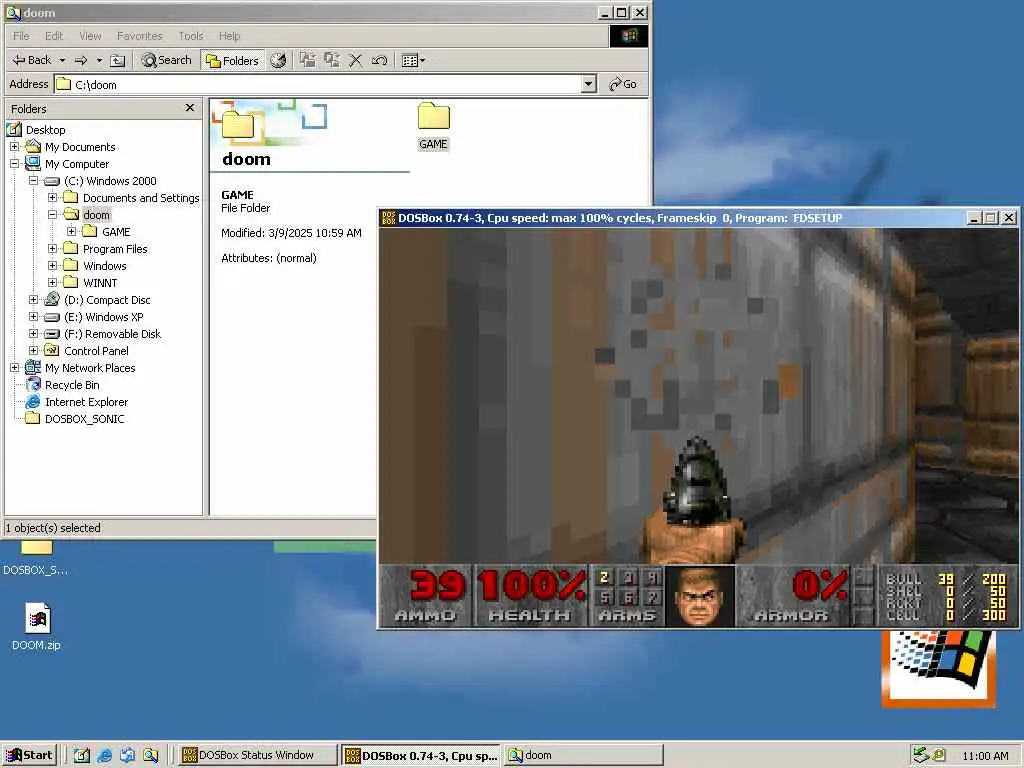Collapse the (C:) Windows 2000 drive node
The height and width of the screenshot is (768, 1024).
[x=33, y=181]
